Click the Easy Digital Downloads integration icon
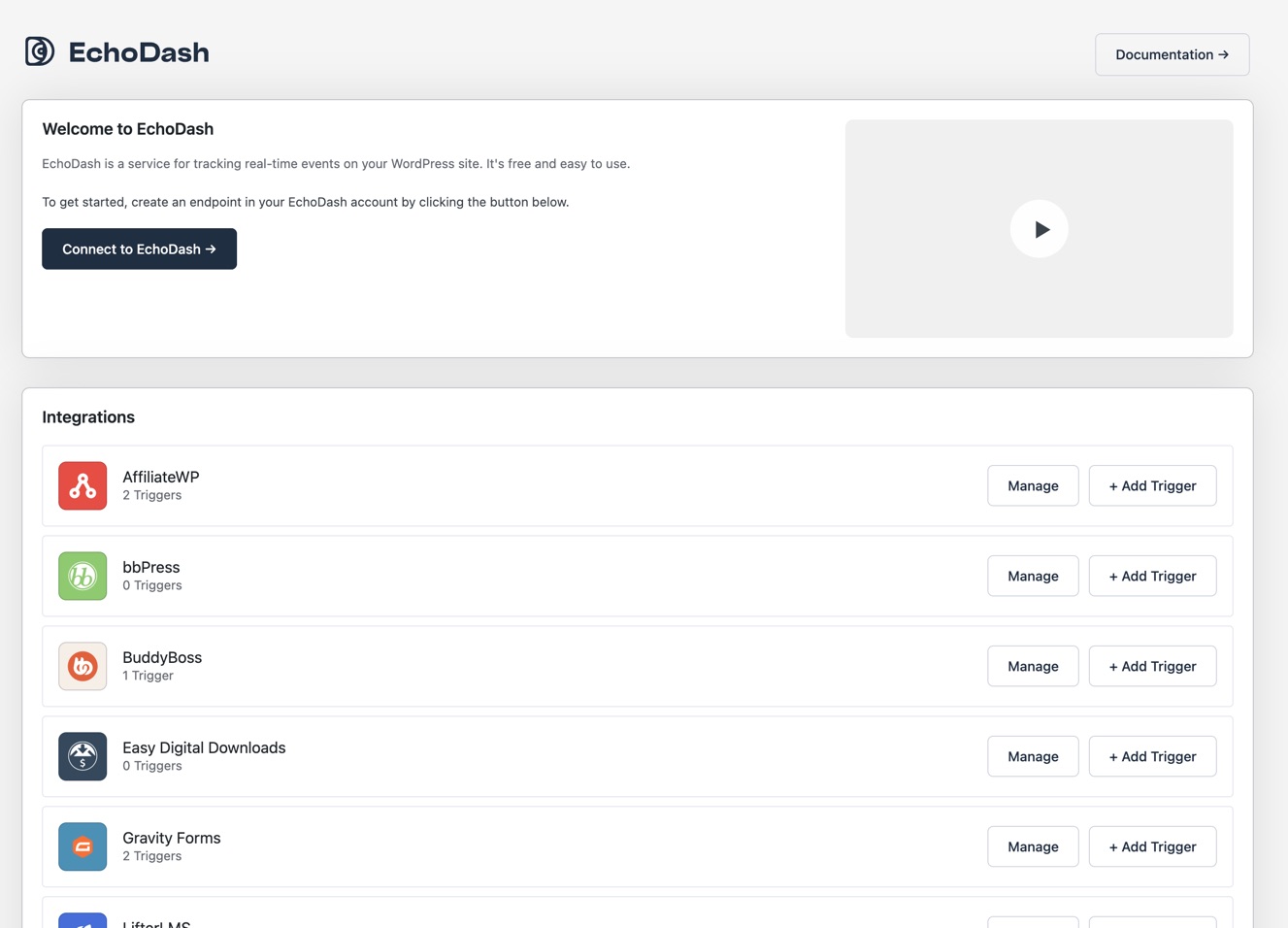The height and width of the screenshot is (928, 1288). (x=82, y=756)
